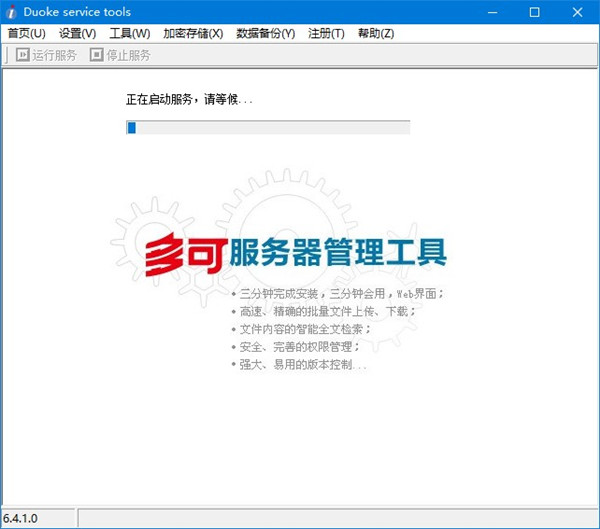
Task: Open the 首页(U) menu
Action: click(x=26, y=34)
